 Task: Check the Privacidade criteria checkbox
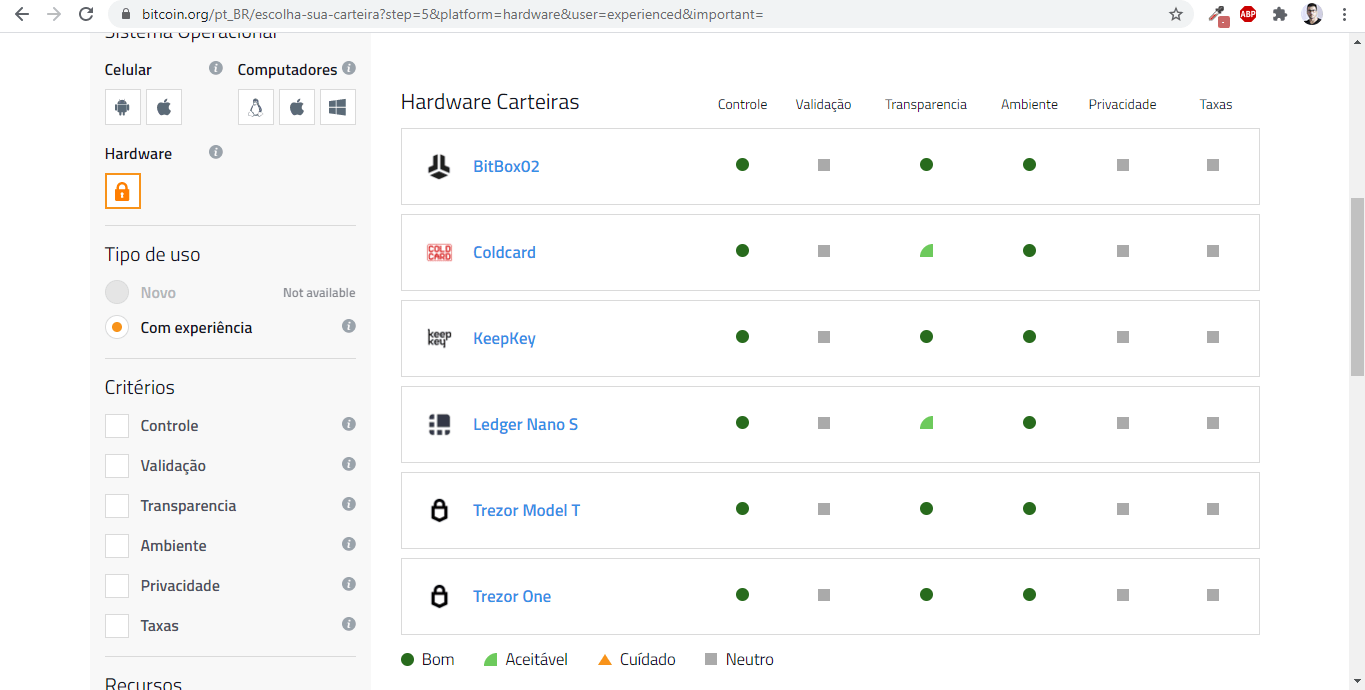point(117,586)
